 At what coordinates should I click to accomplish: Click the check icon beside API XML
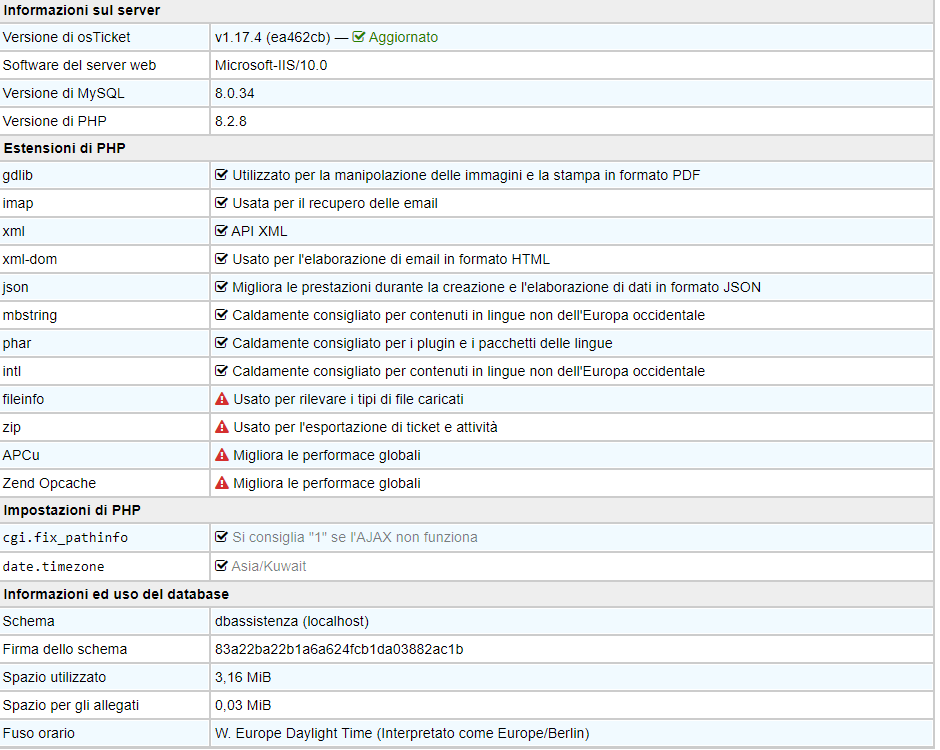point(221,231)
